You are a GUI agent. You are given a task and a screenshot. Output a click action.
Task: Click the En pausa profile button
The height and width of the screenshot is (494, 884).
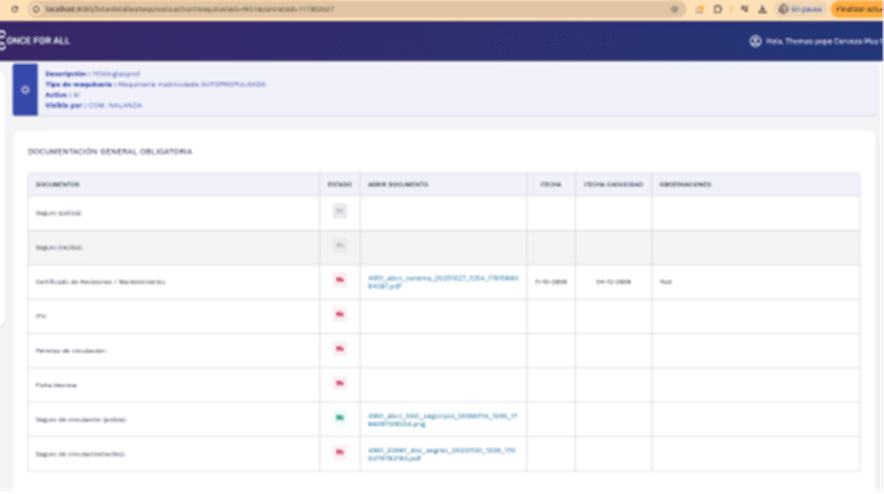pos(799,8)
